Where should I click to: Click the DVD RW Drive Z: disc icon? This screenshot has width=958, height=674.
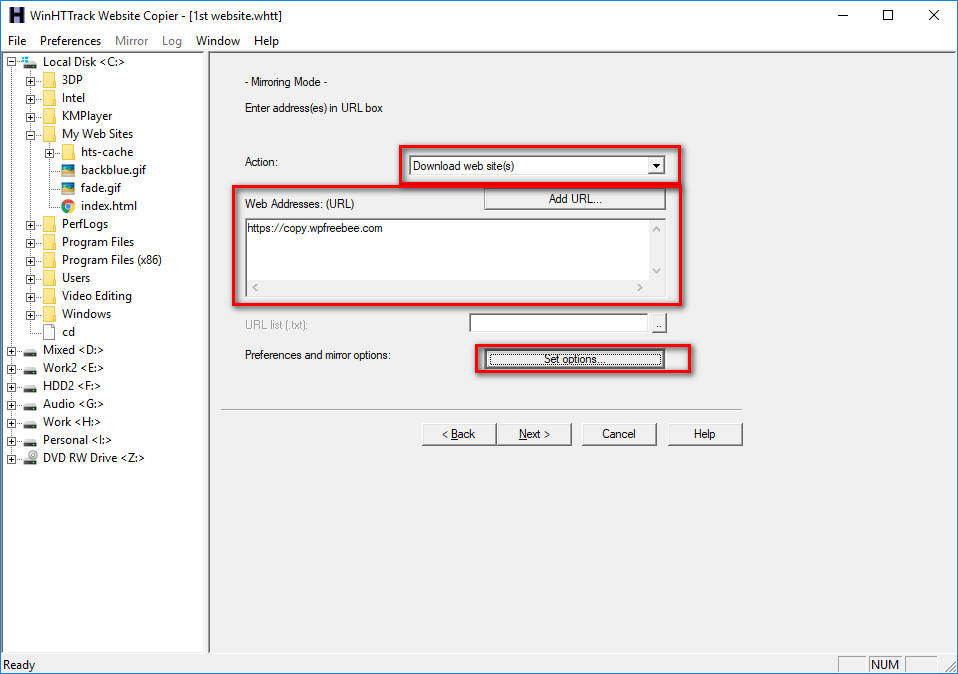[x=31, y=458]
